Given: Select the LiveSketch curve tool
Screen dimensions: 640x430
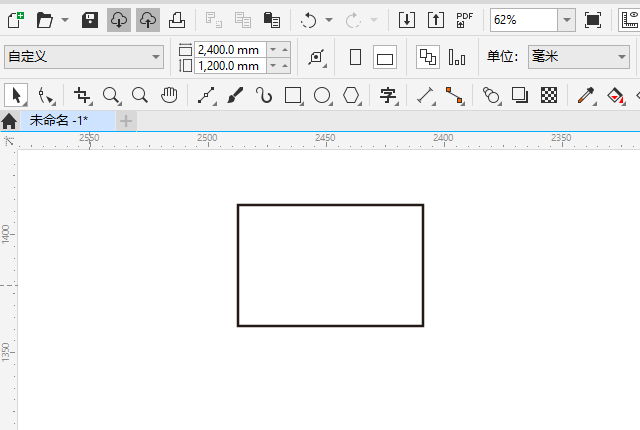Looking at the screenshot, I should [x=264, y=96].
